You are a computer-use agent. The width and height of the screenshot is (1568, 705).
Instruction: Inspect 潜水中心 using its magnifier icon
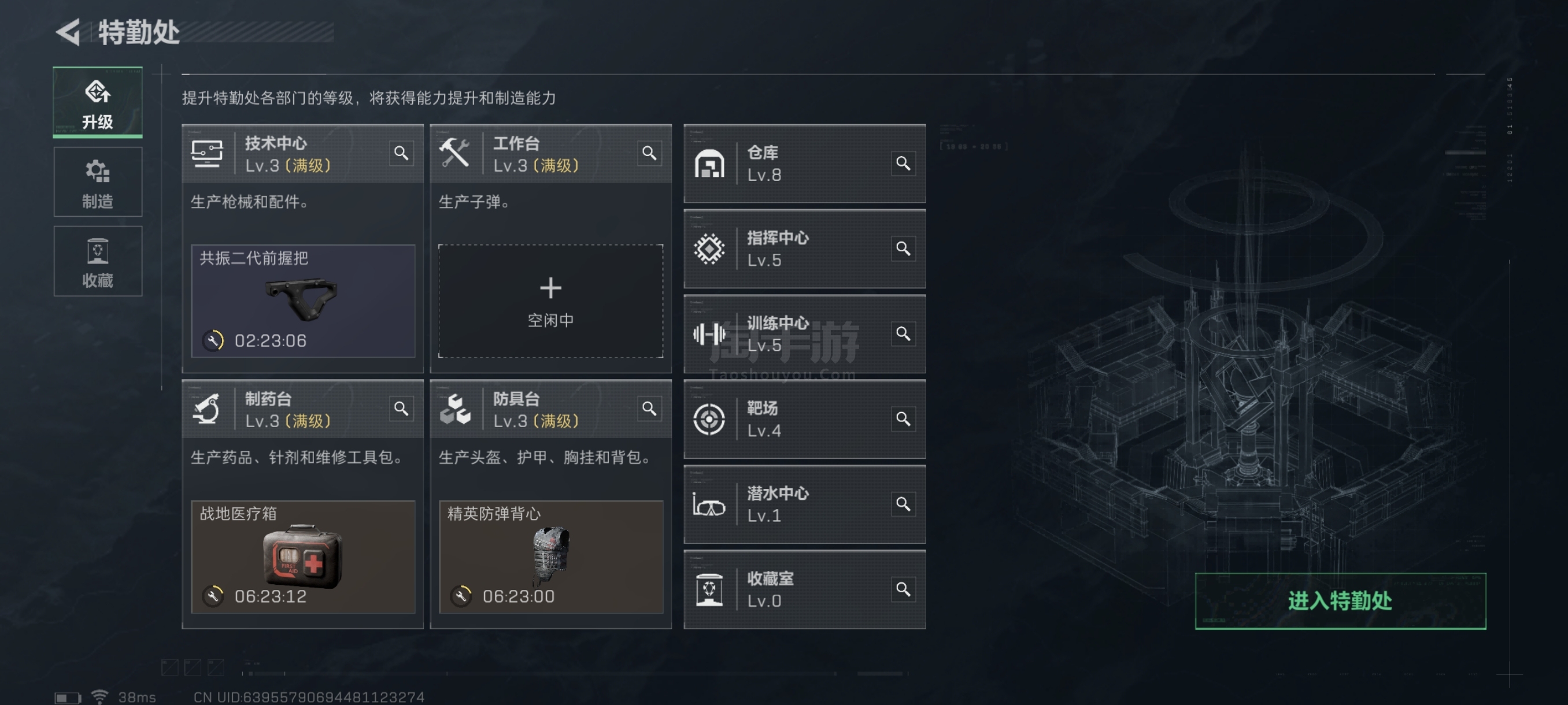(x=903, y=504)
